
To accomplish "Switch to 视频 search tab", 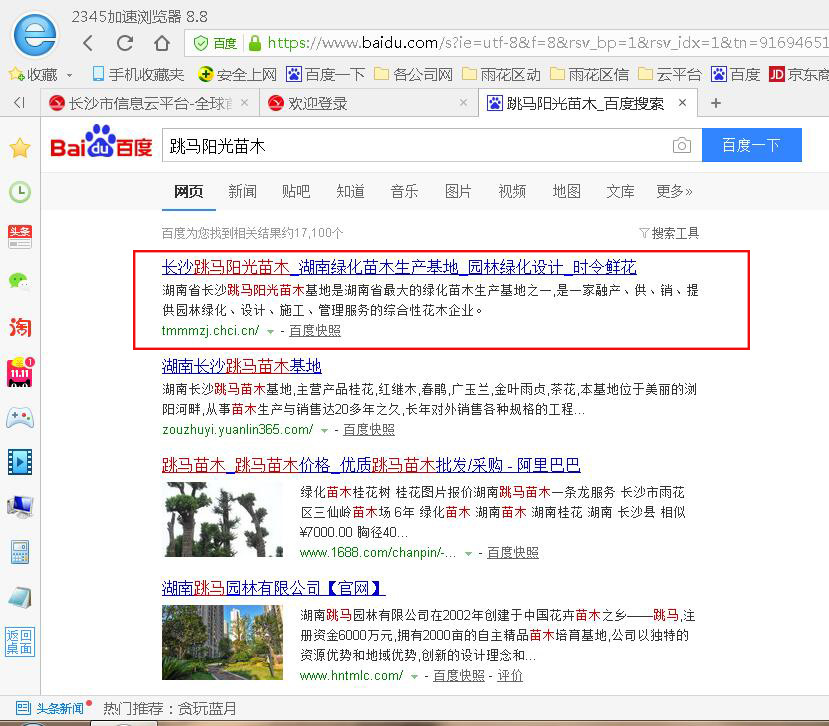I will (512, 191).
